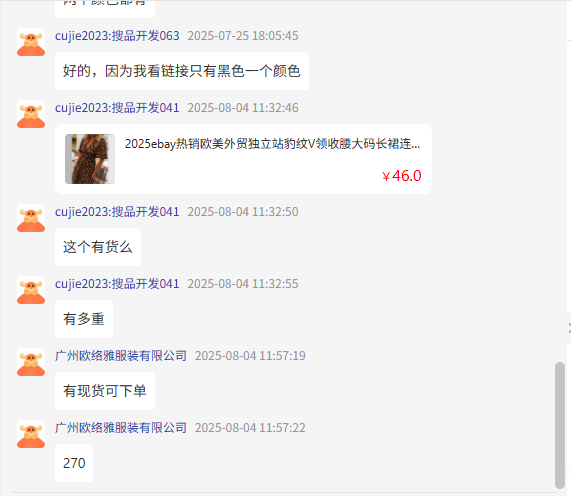Expand side panel arrow at right edge
571x496 pixels.
coord(569,328)
